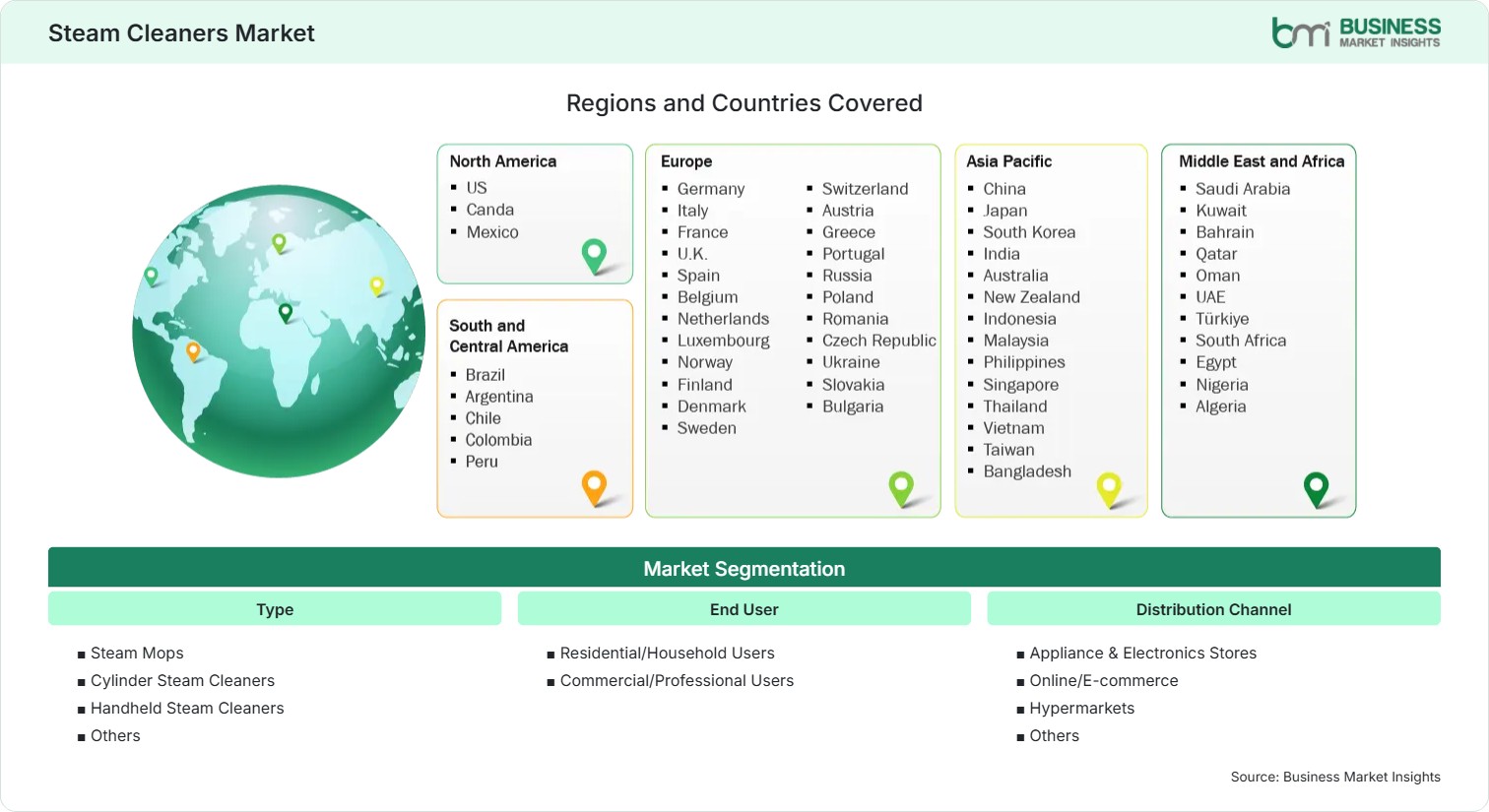Click Canda in North America list
Image resolution: width=1489 pixels, height=812 pixels.
pyautogui.click(x=490, y=210)
